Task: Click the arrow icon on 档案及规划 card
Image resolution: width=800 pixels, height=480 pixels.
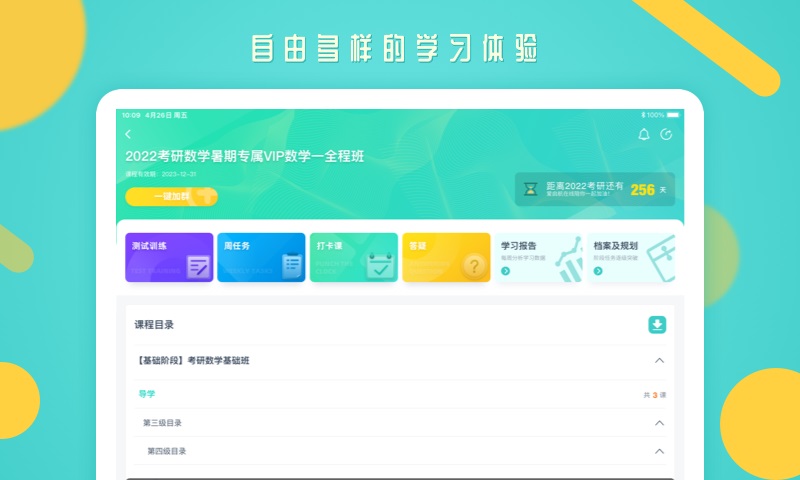Action: [597, 271]
